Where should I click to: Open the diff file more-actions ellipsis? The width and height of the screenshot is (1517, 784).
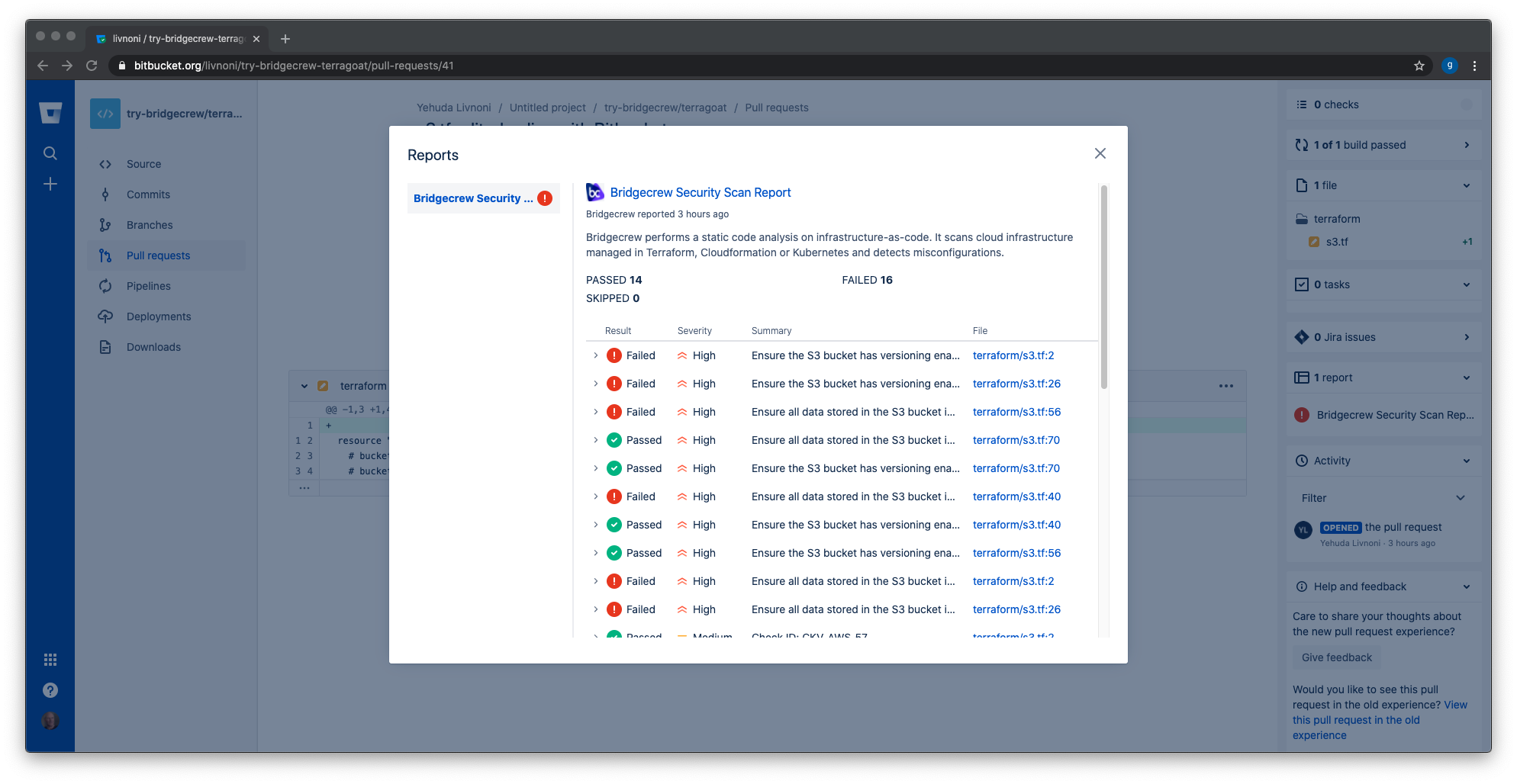[x=1226, y=386]
